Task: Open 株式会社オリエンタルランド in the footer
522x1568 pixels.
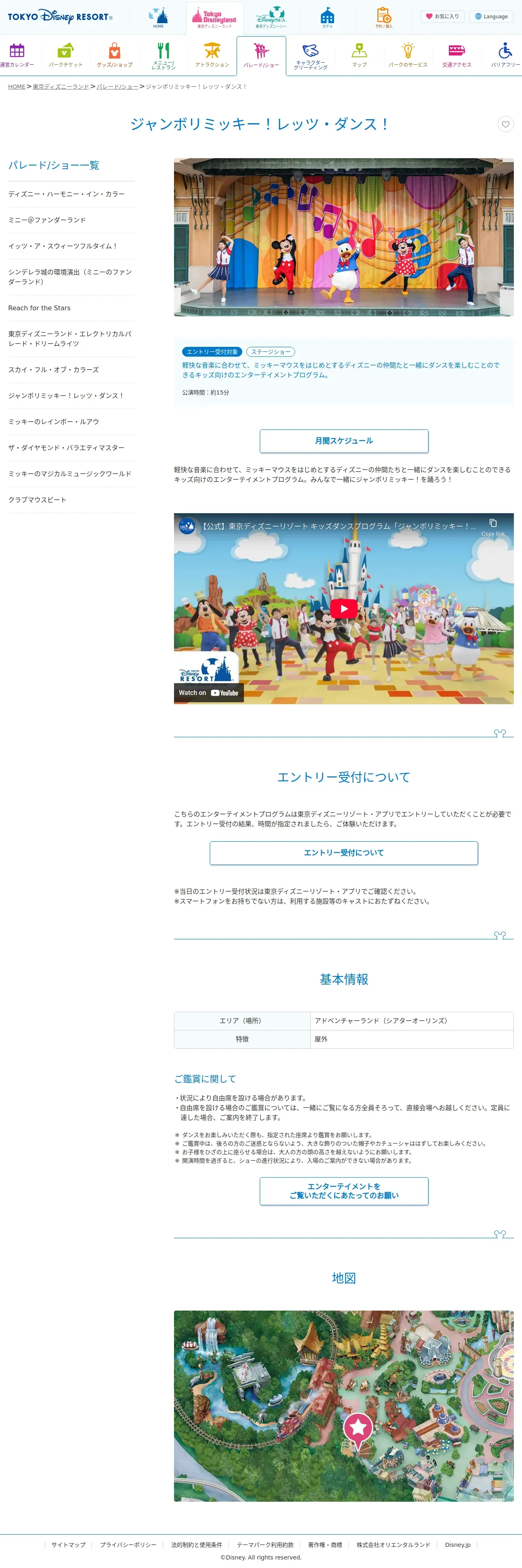Action: click(393, 1545)
